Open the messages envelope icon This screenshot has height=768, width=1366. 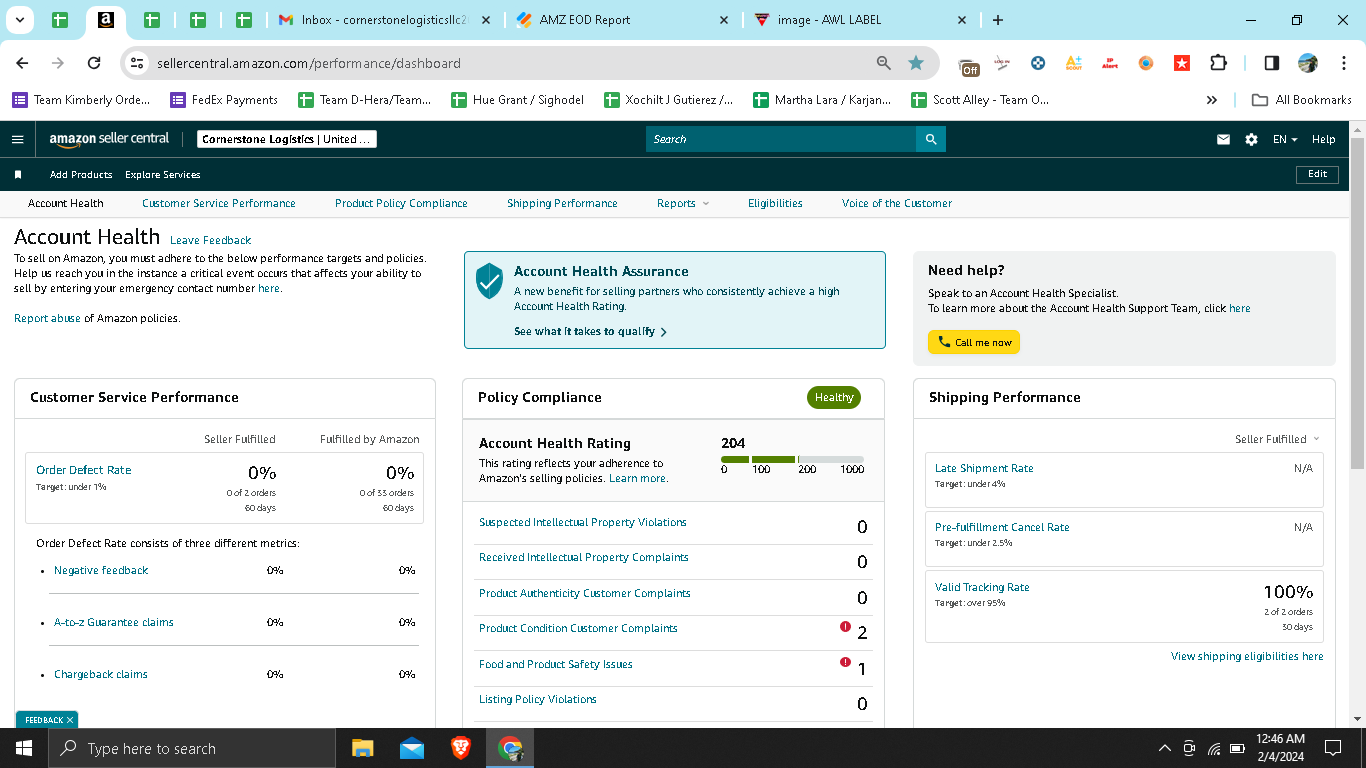coord(1223,139)
